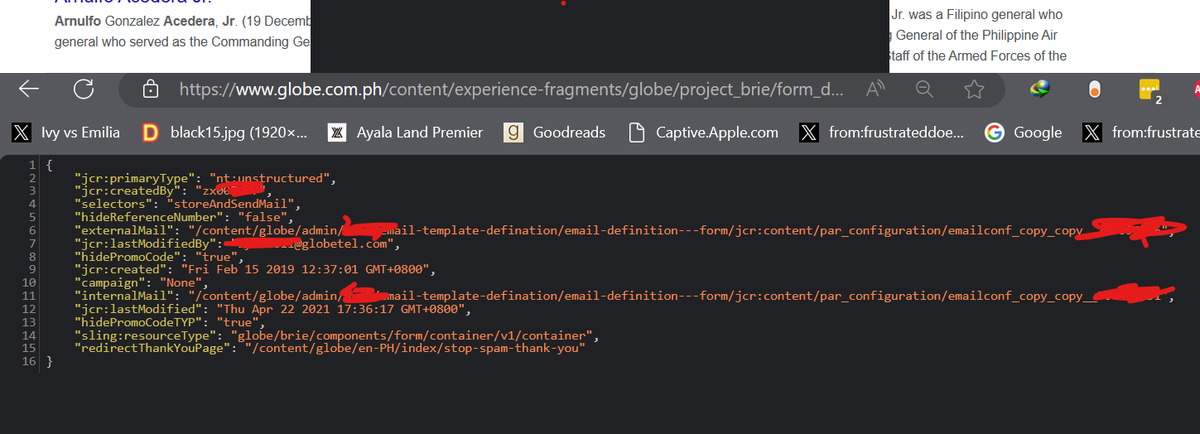Open the Google bookmark
The height and width of the screenshot is (434, 1200).
[1022, 132]
